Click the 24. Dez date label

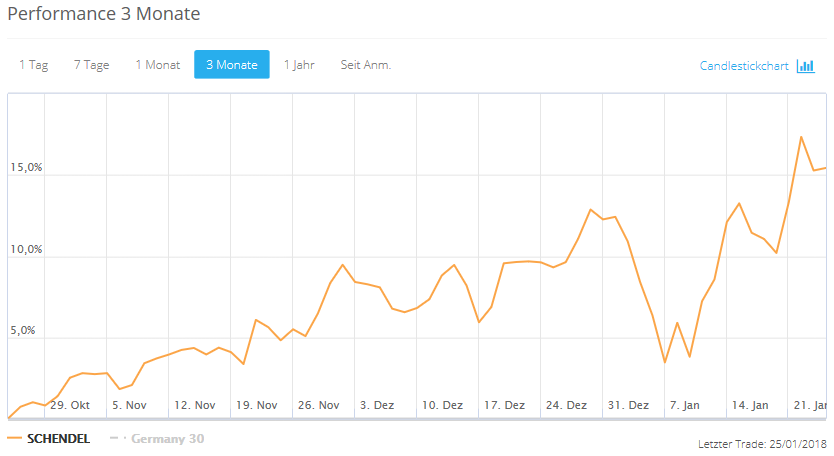pyautogui.click(x=567, y=405)
